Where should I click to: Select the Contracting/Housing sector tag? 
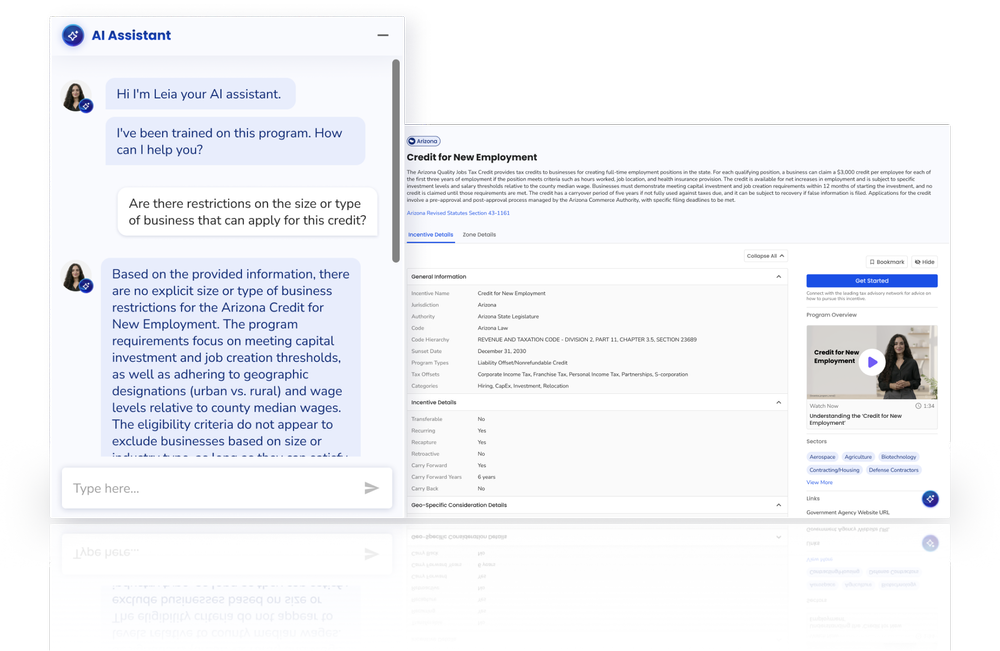[834, 470]
